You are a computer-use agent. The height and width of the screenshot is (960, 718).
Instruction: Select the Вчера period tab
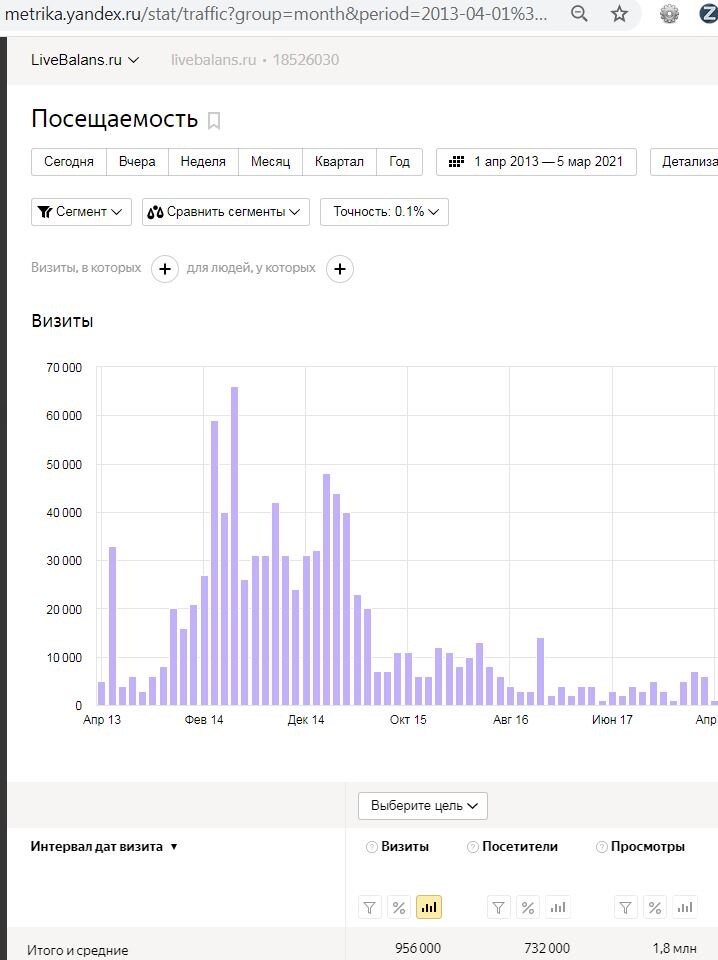coord(137,162)
